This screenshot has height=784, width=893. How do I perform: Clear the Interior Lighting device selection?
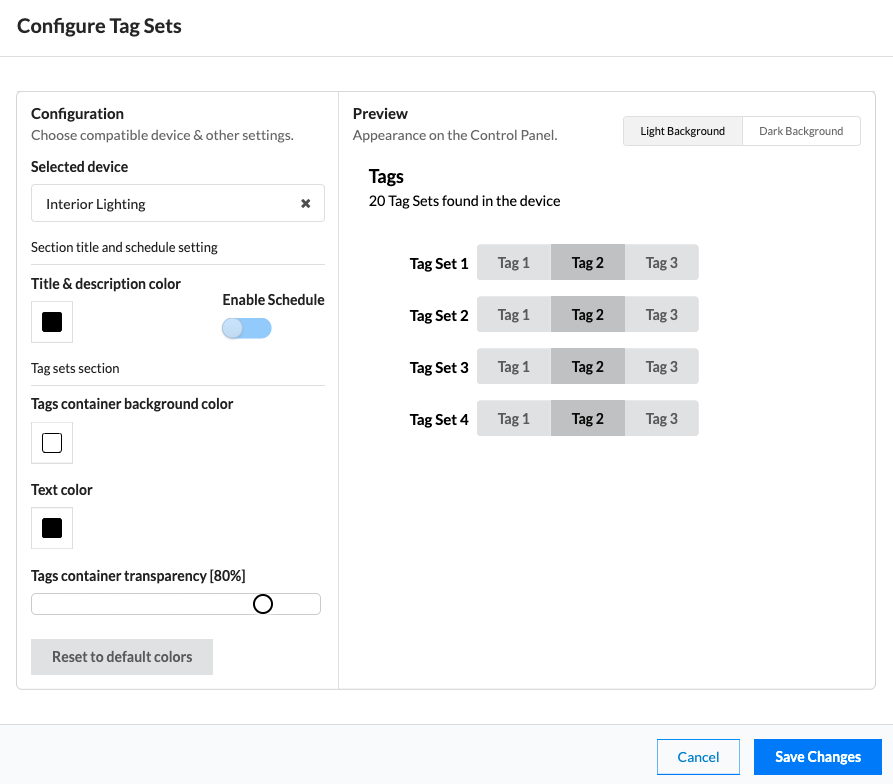[x=306, y=203]
